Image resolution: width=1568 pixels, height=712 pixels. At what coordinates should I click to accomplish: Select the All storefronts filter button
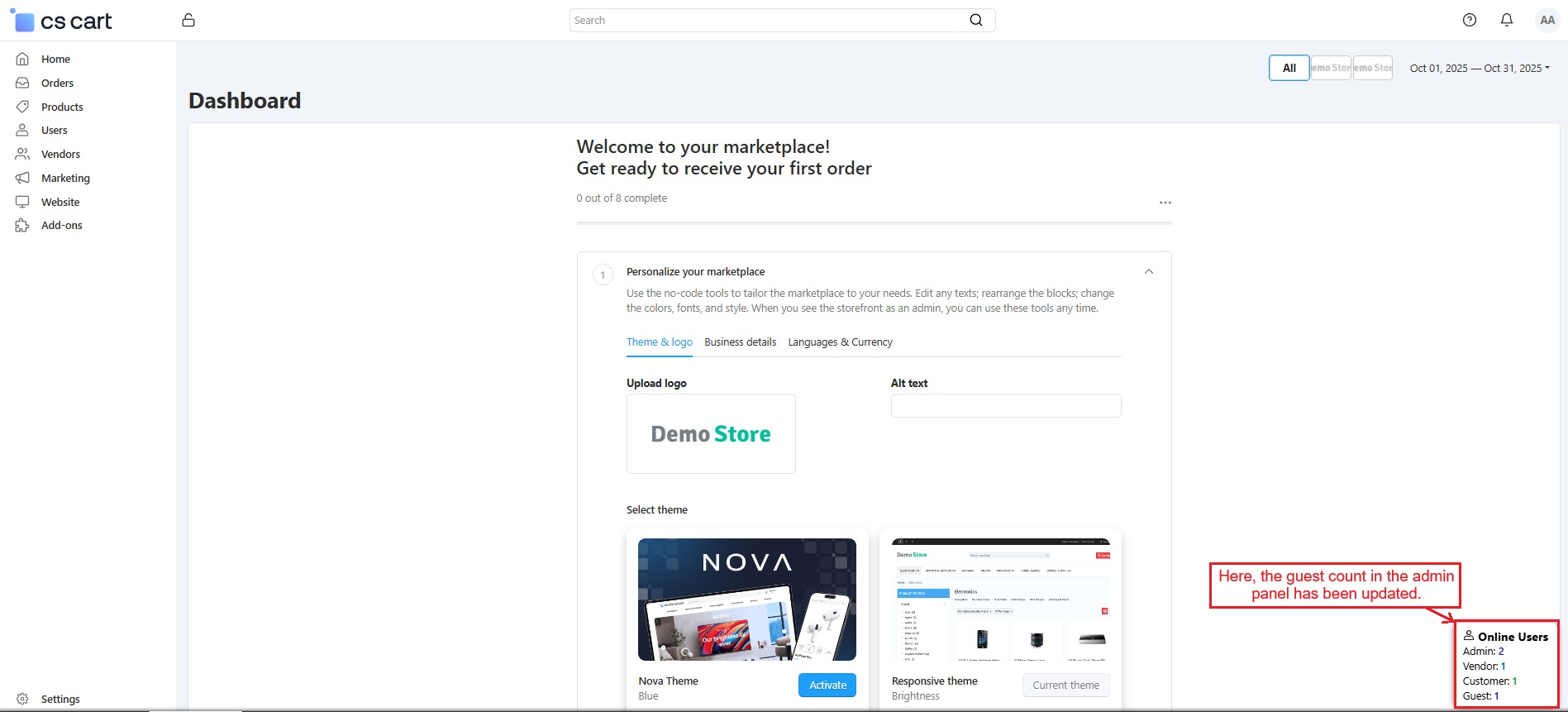1289,68
